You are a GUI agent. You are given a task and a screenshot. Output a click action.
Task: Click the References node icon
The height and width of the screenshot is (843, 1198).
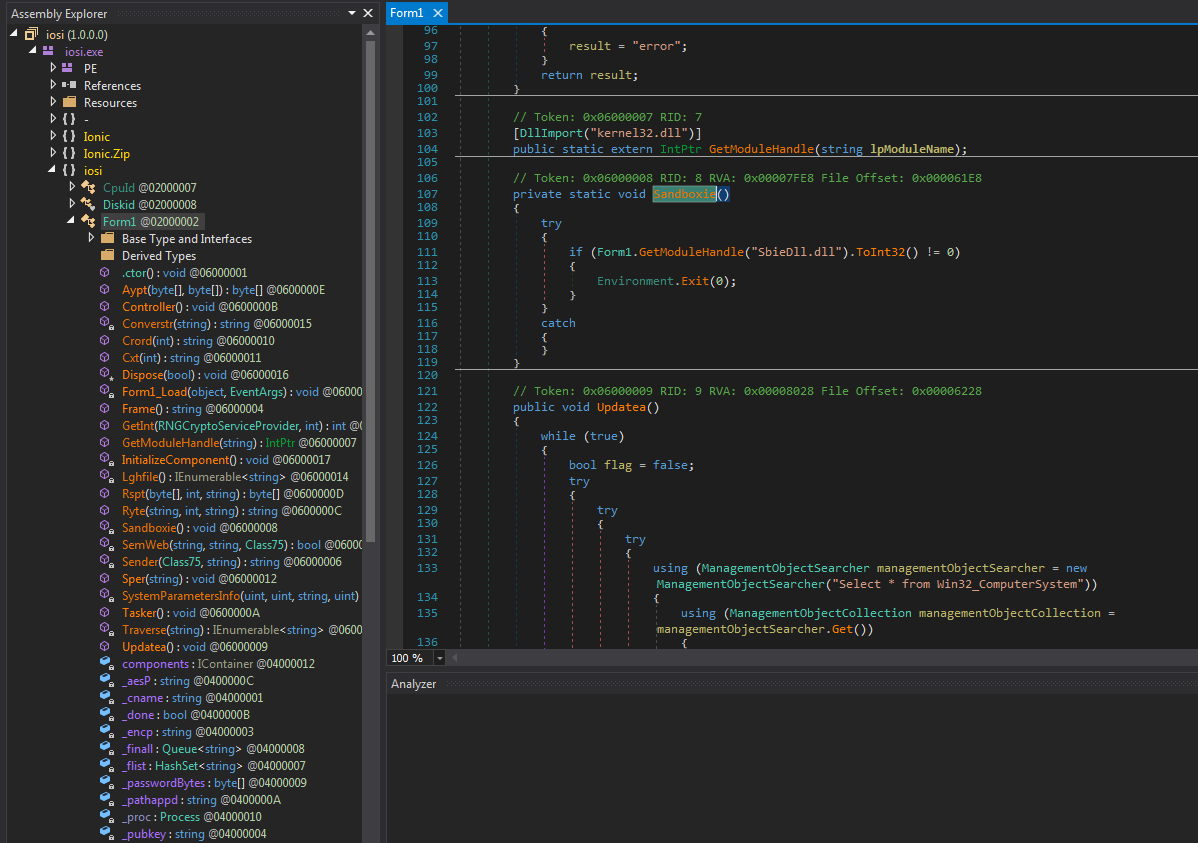point(68,85)
